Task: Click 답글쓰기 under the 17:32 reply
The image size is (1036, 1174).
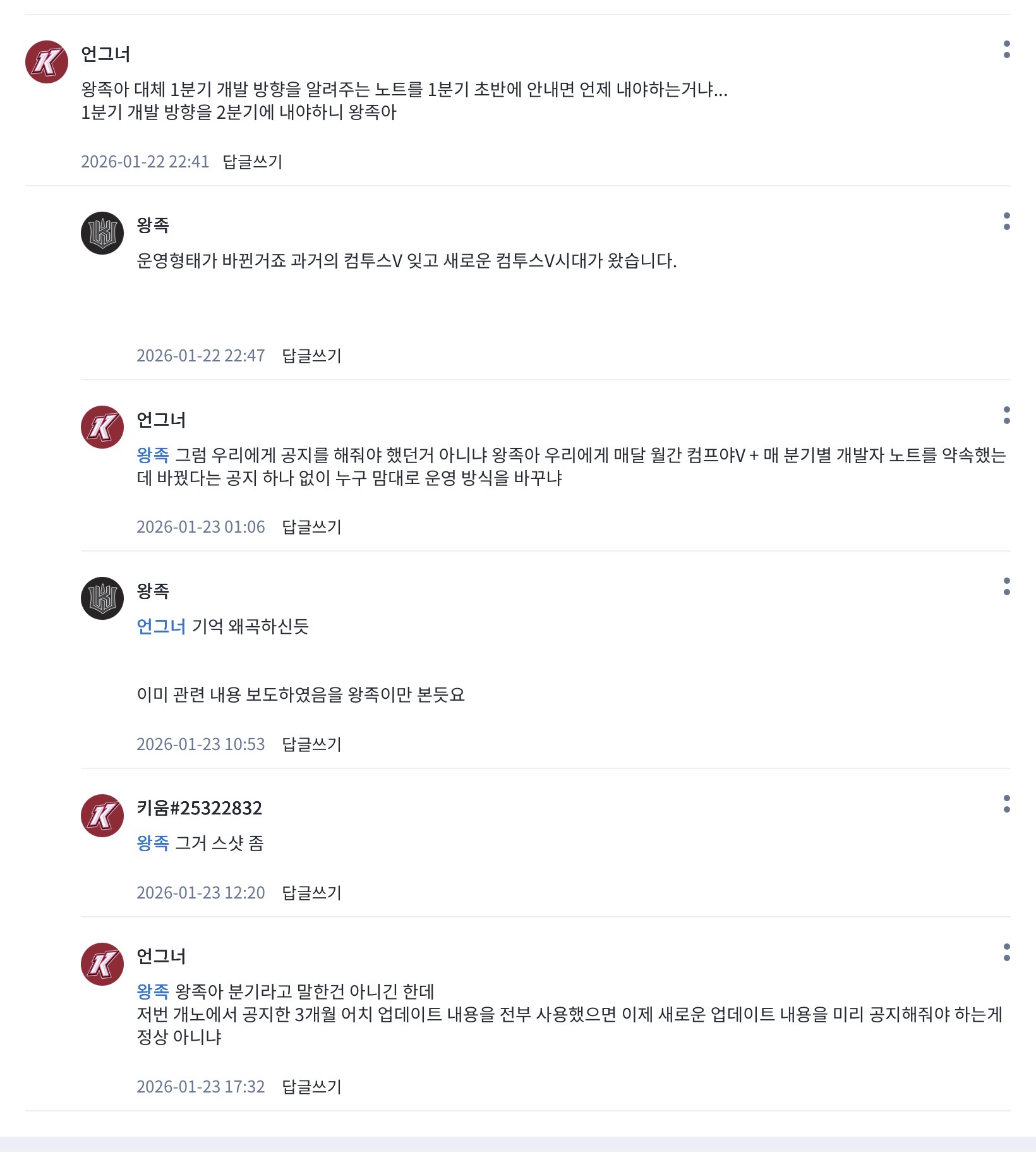Action: pyautogui.click(x=311, y=1087)
